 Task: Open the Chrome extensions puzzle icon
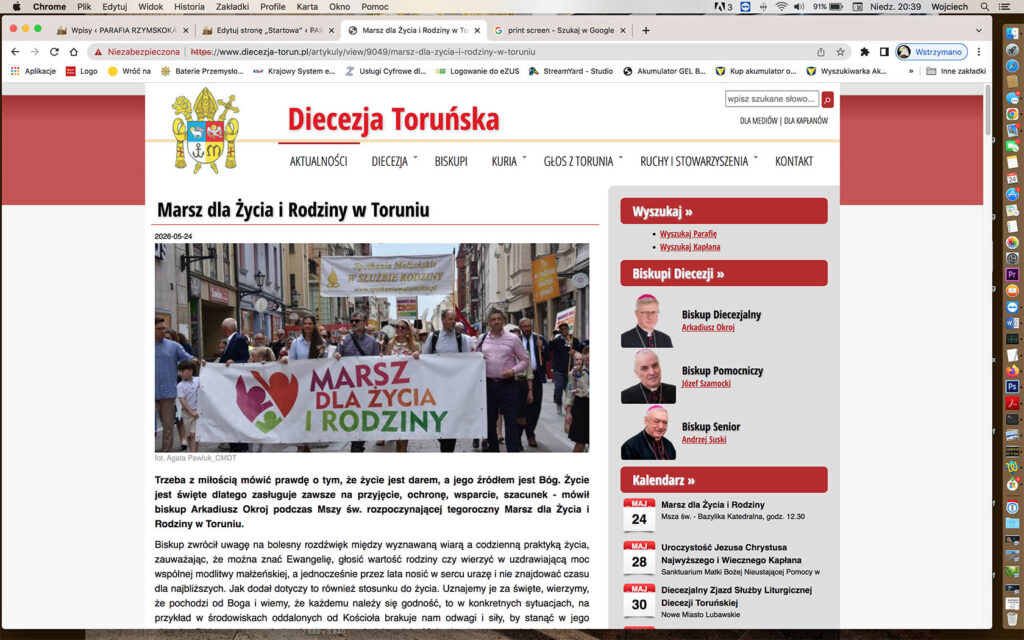pos(865,52)
